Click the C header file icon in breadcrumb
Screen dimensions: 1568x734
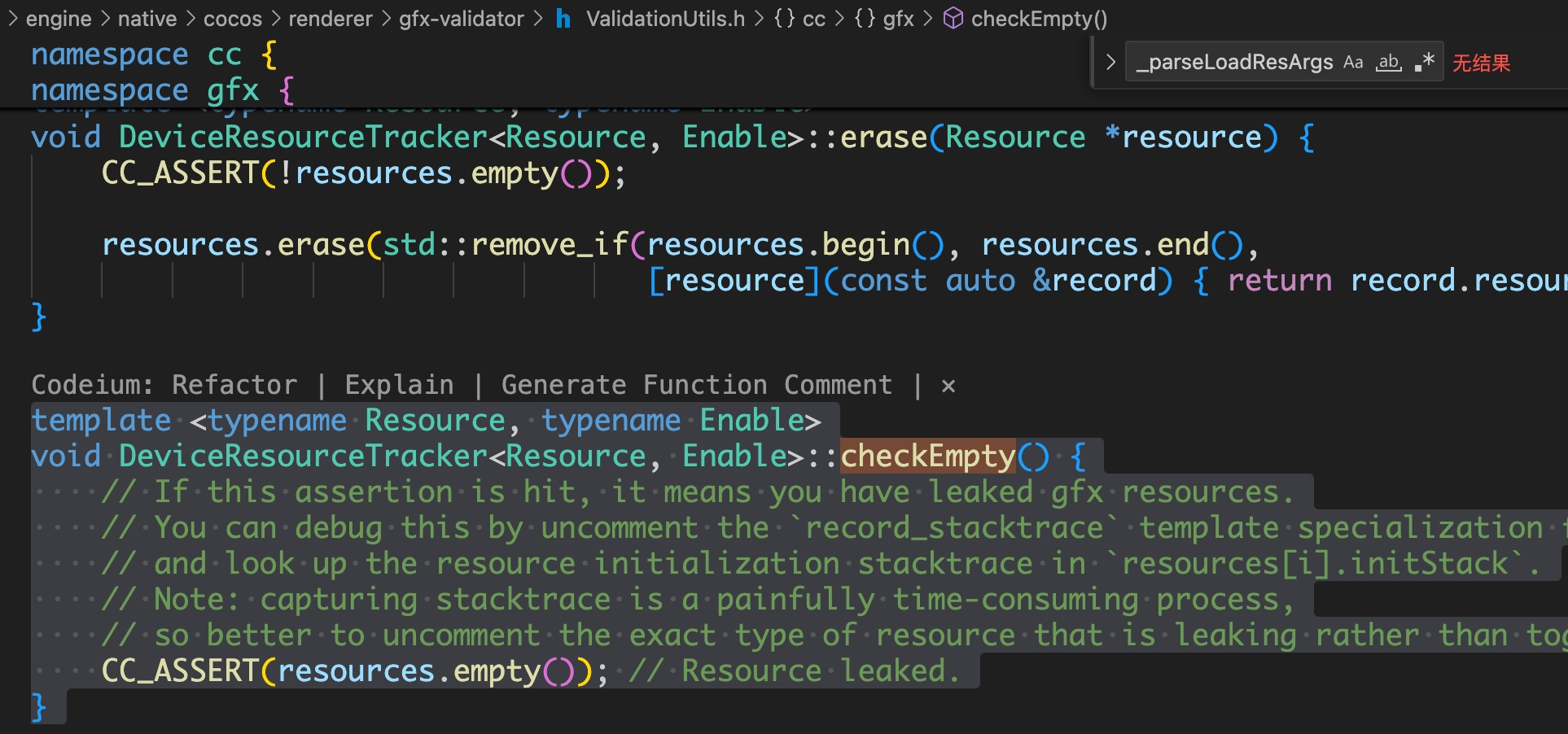(x=563, y=19)
